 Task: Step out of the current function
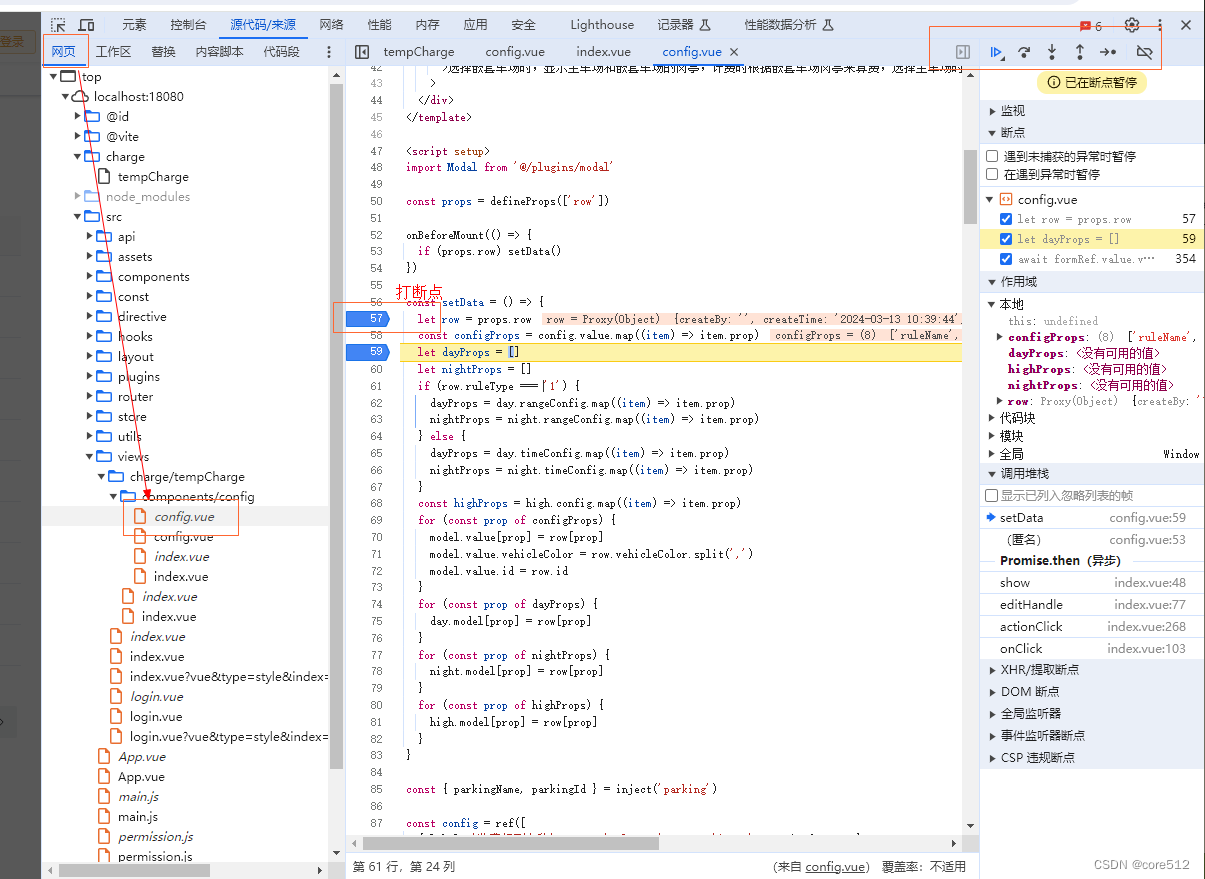1080,52
